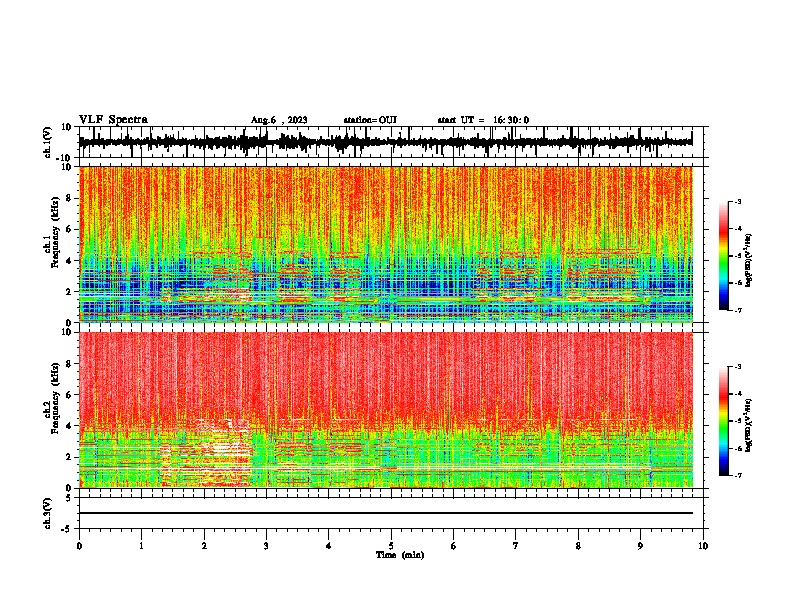Select the "Aug.6 , 2023" date label
This screenshot has height=612, width=792.
279,120
